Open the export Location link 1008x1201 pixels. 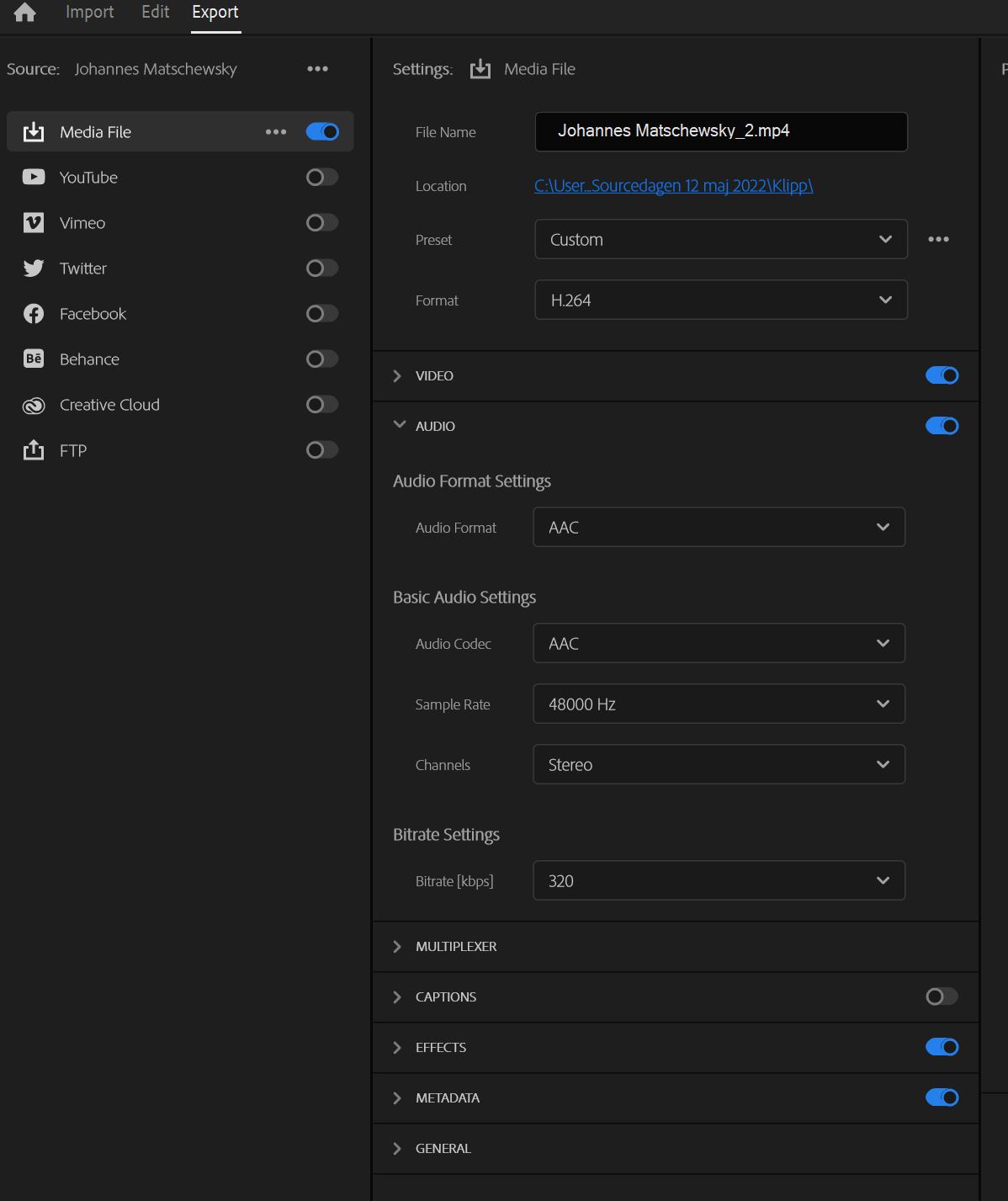[x=674, y=186]
